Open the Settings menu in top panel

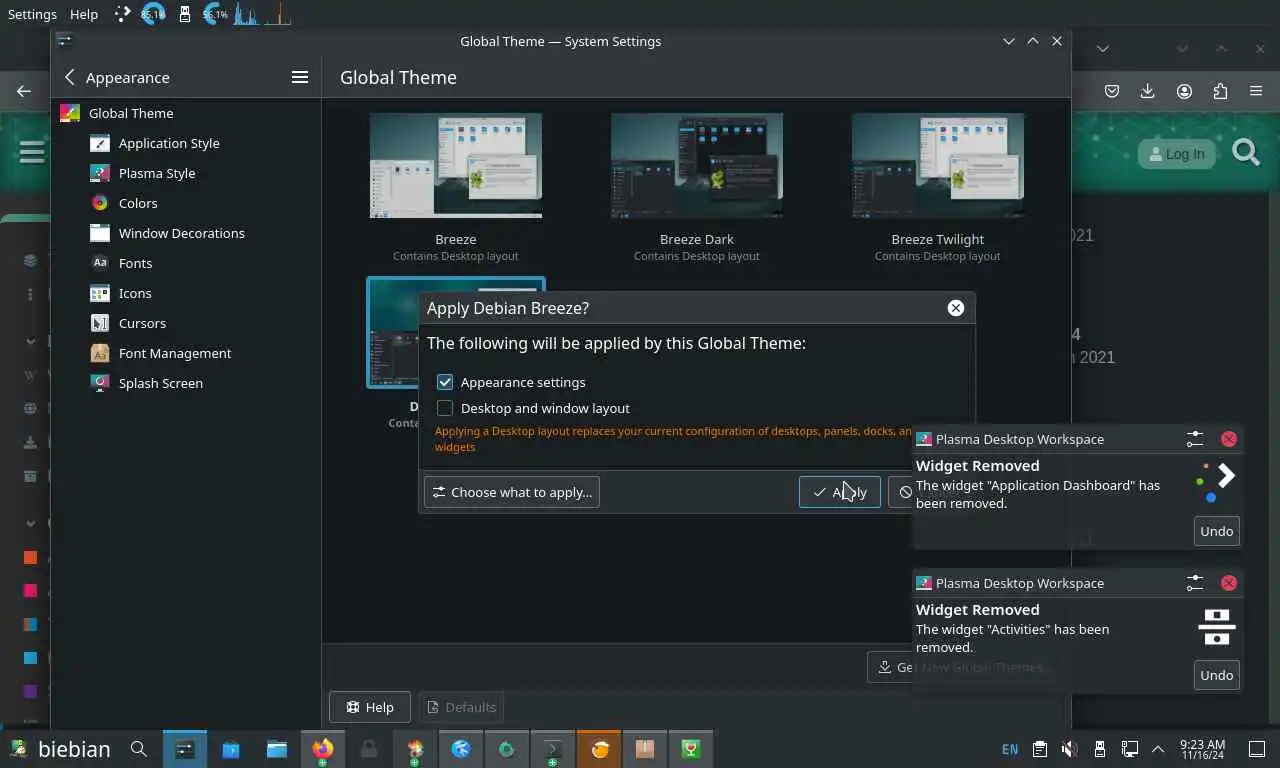point(32,14)
